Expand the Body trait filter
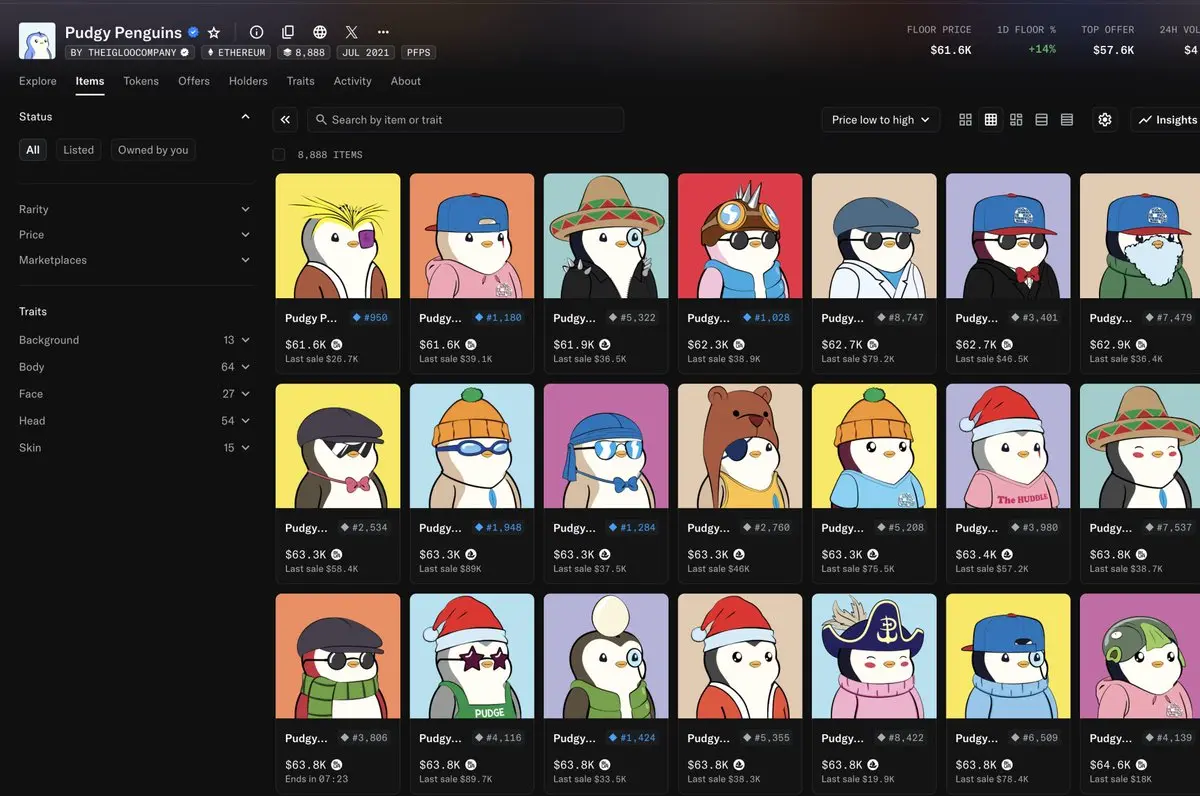This screenshot has height=796, width=1200. [x=135, y=367]
